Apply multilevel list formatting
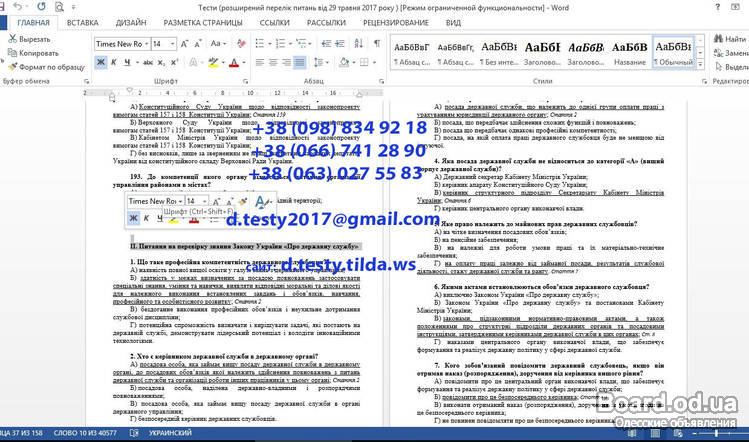The image size is (749, 442). click(x=301, y=43)
